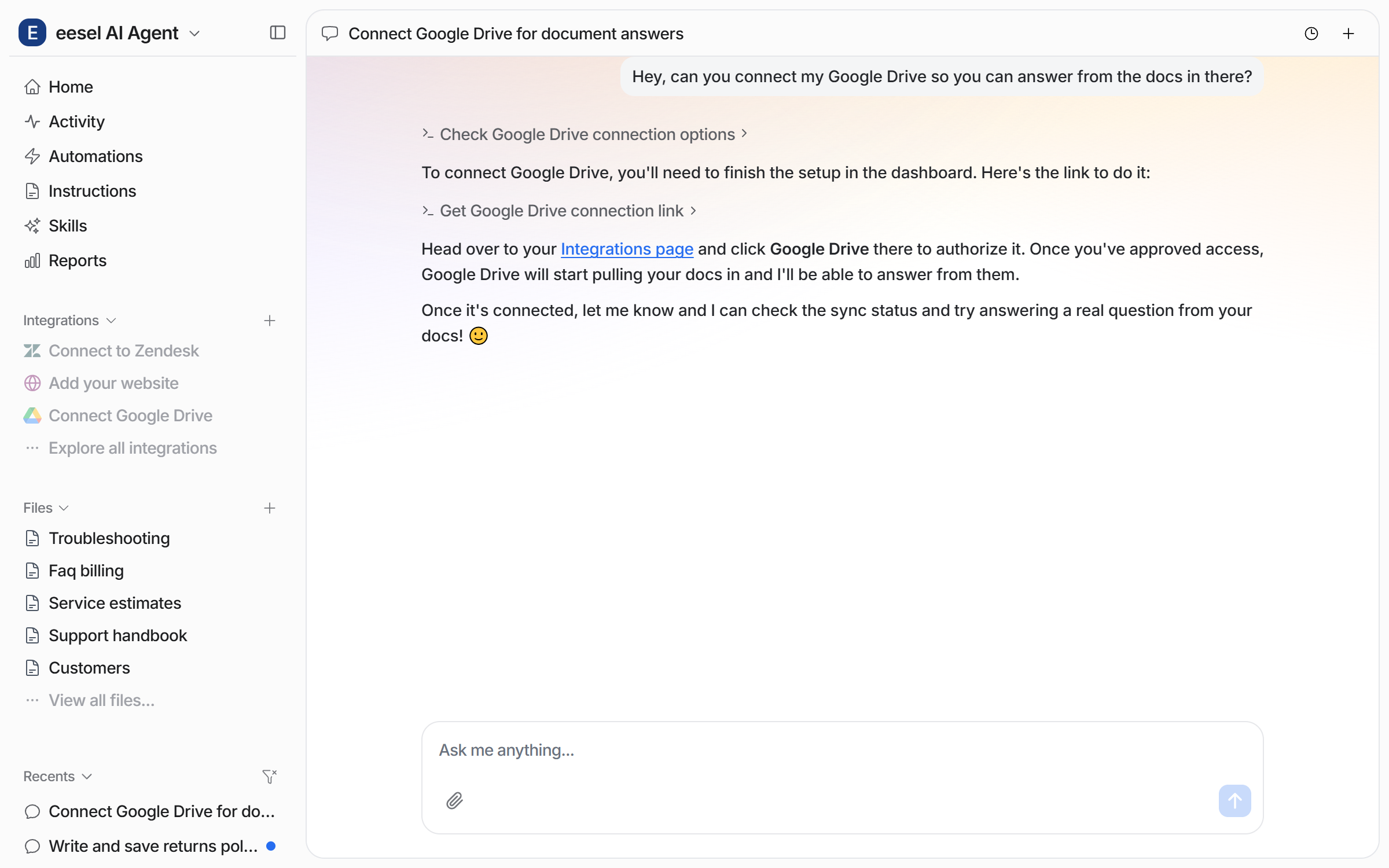The image size is (1389, 868).
Task: Click the Recents filter icon
Action: click(x=270, y=777)
